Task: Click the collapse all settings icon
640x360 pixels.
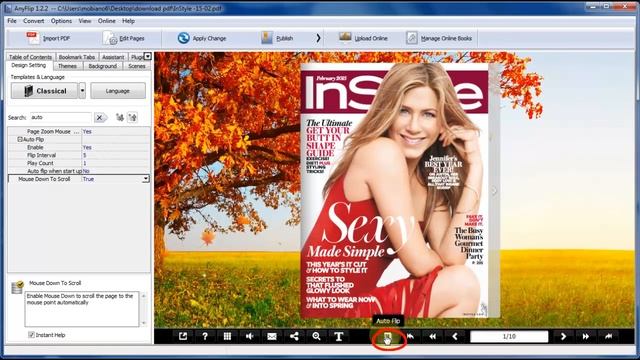Action: coord(132,118)
